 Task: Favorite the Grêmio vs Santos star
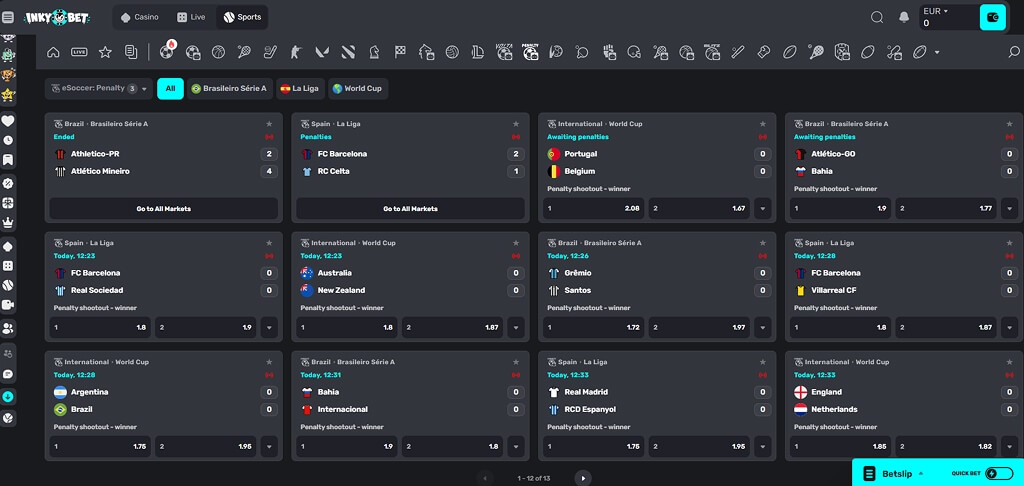click(x=763, y=242)
